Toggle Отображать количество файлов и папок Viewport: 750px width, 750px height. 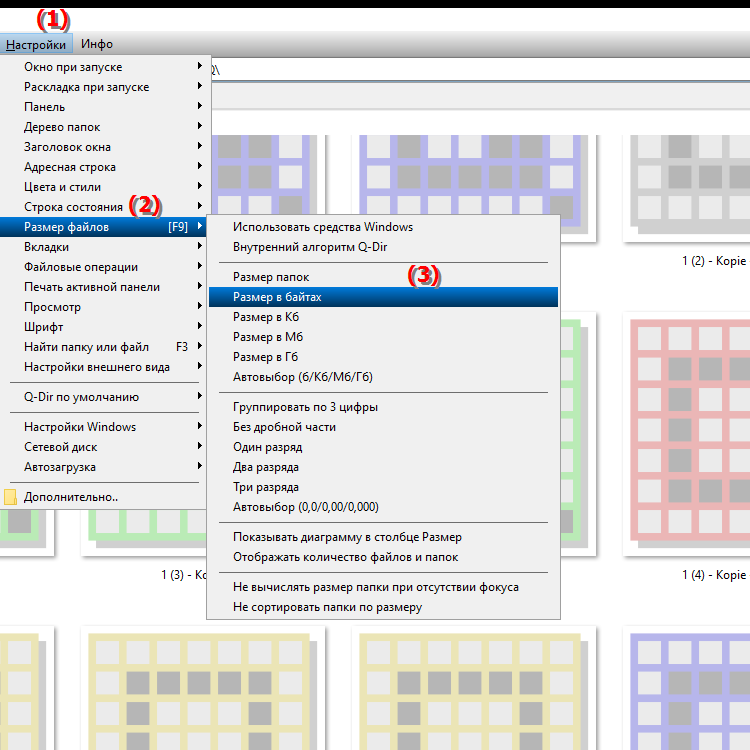(384, 557)
